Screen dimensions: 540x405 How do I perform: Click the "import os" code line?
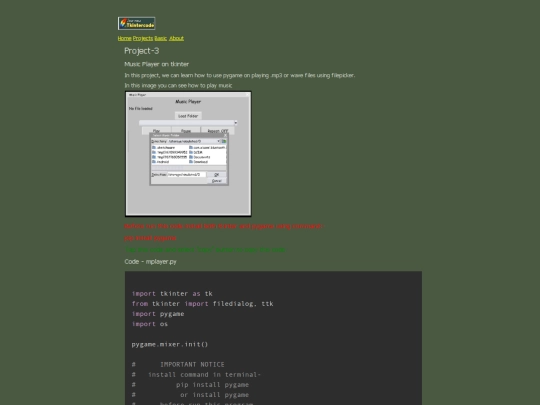tap(149, 324)
